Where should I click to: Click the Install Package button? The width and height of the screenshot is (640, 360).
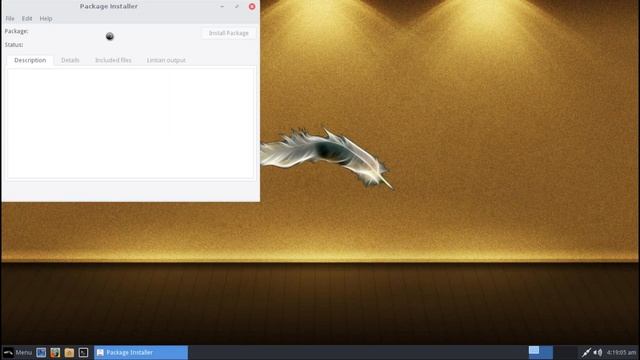(x=229, y=33)
